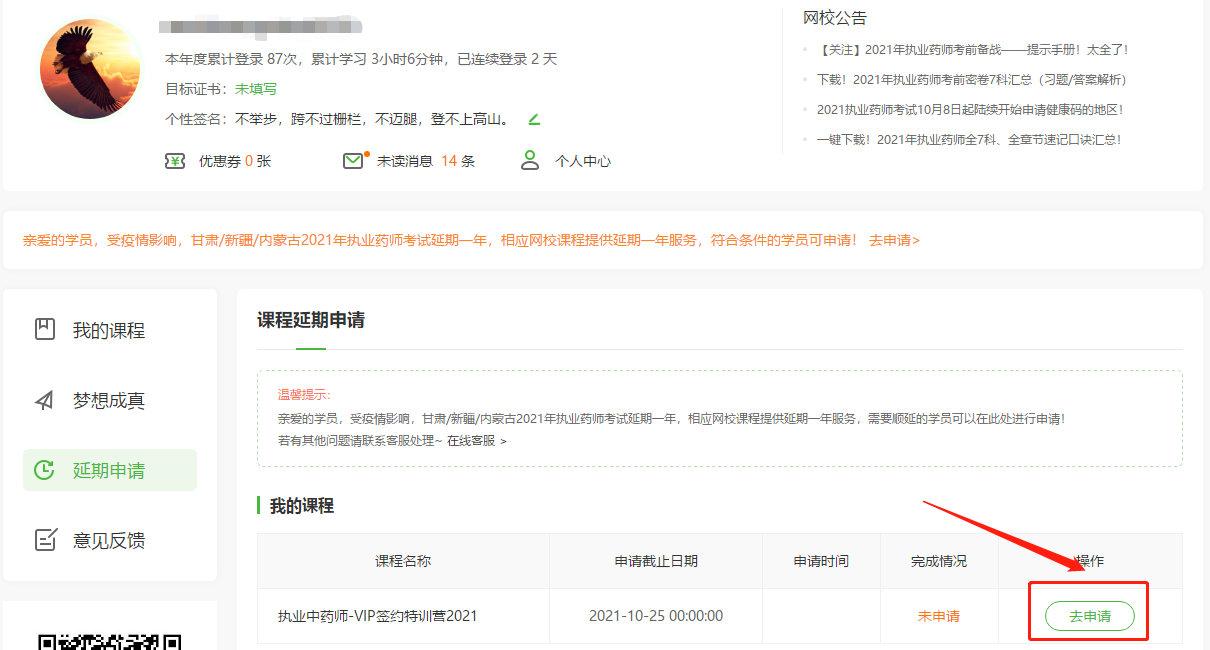Click the 梦想成真 paper plane icon
This screenshot has width=1210, height=650.
(45, 400)
